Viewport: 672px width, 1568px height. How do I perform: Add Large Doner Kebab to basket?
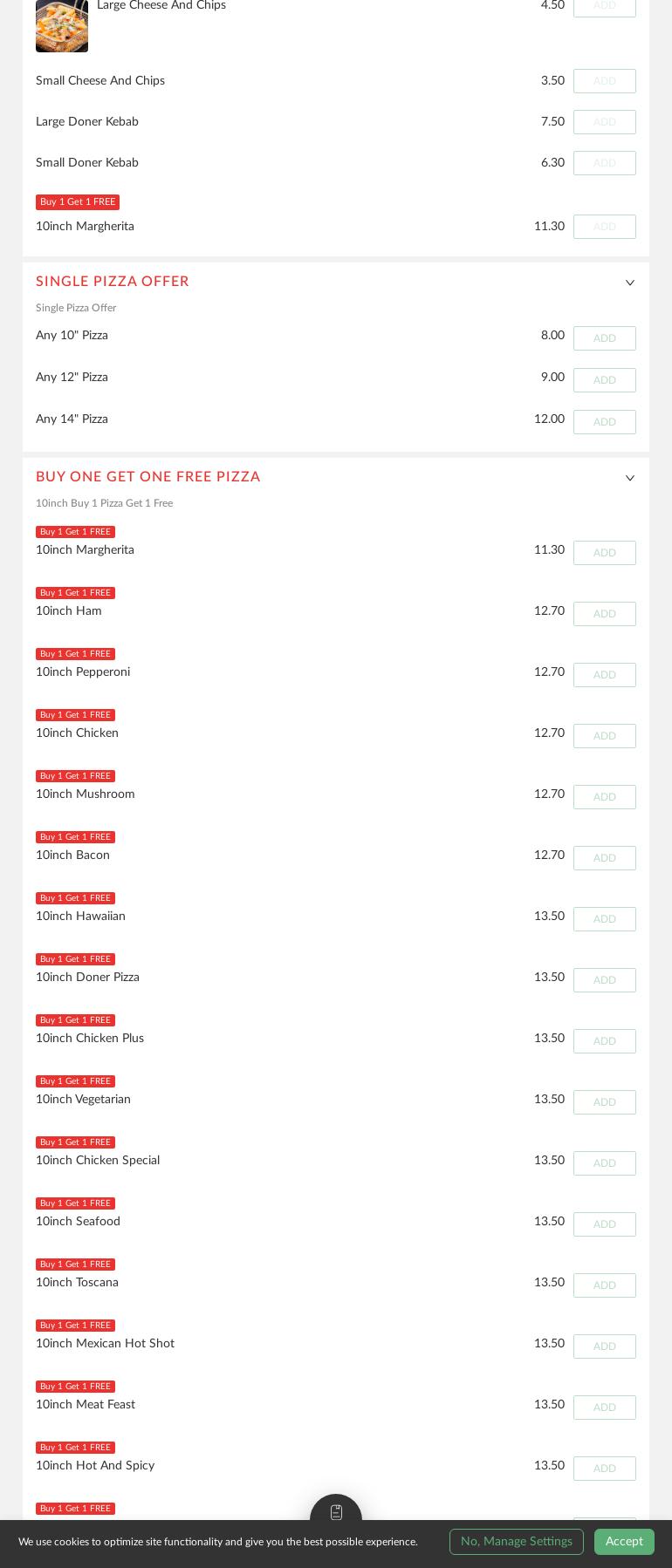(604, 122)
